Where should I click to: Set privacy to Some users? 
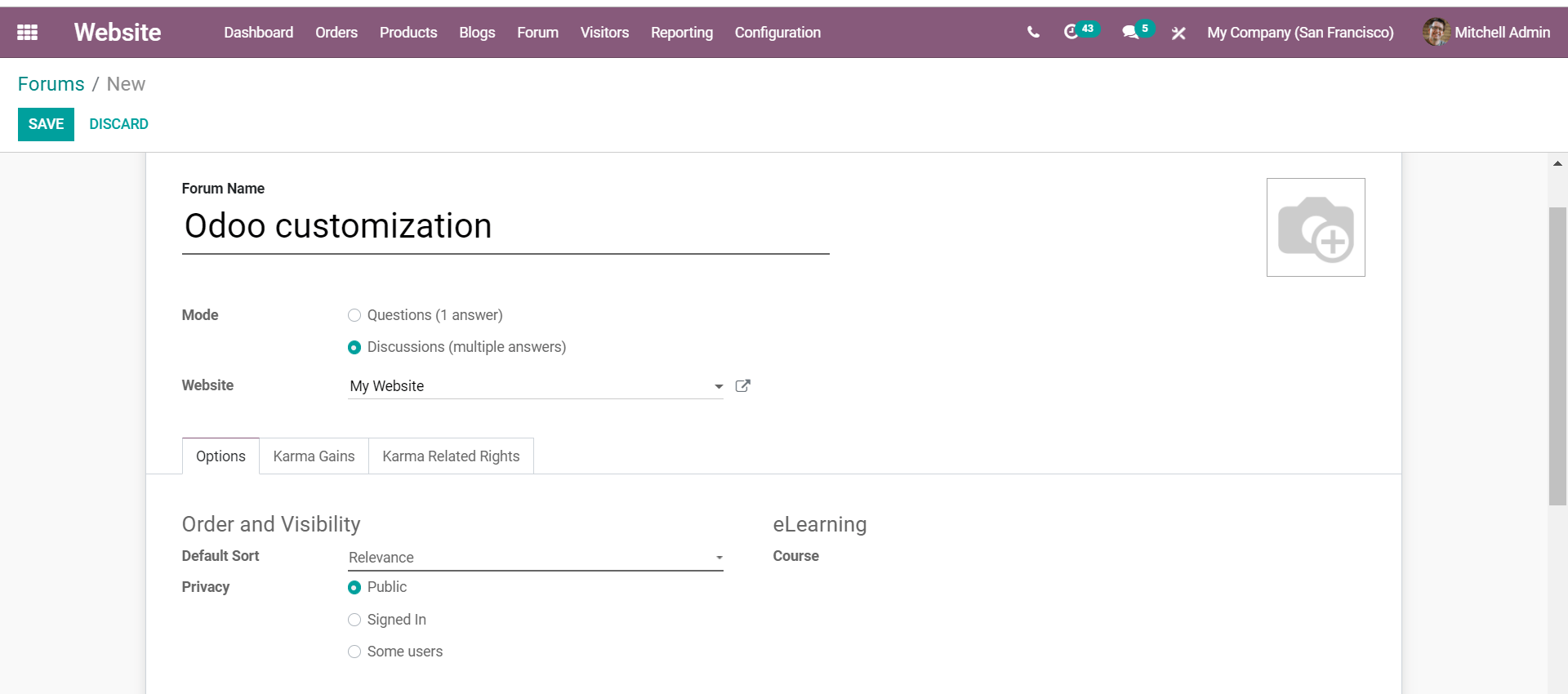[354, 652]
